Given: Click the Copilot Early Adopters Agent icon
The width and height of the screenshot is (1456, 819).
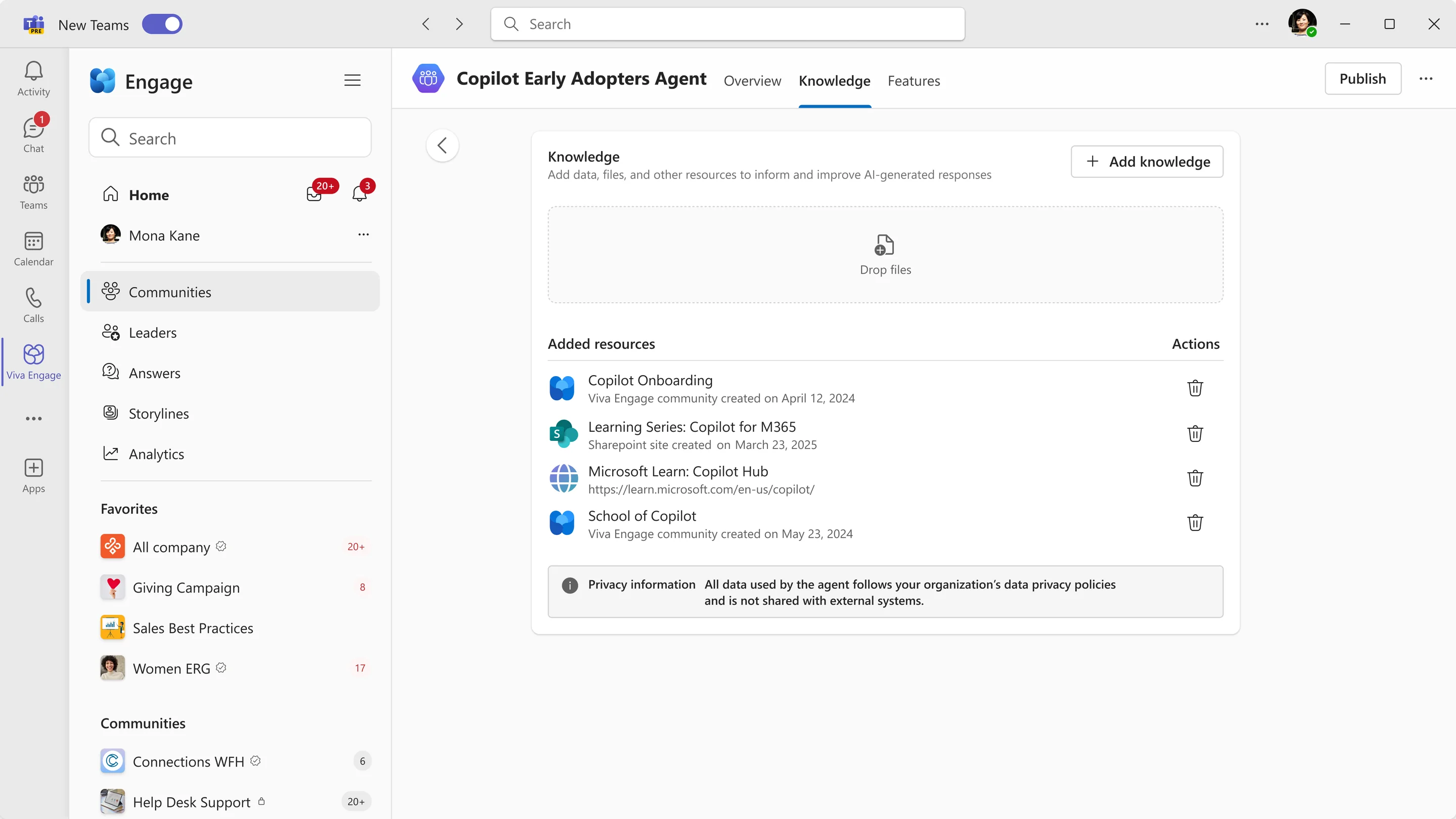Looking at the screenshot, I should [428, 78].
